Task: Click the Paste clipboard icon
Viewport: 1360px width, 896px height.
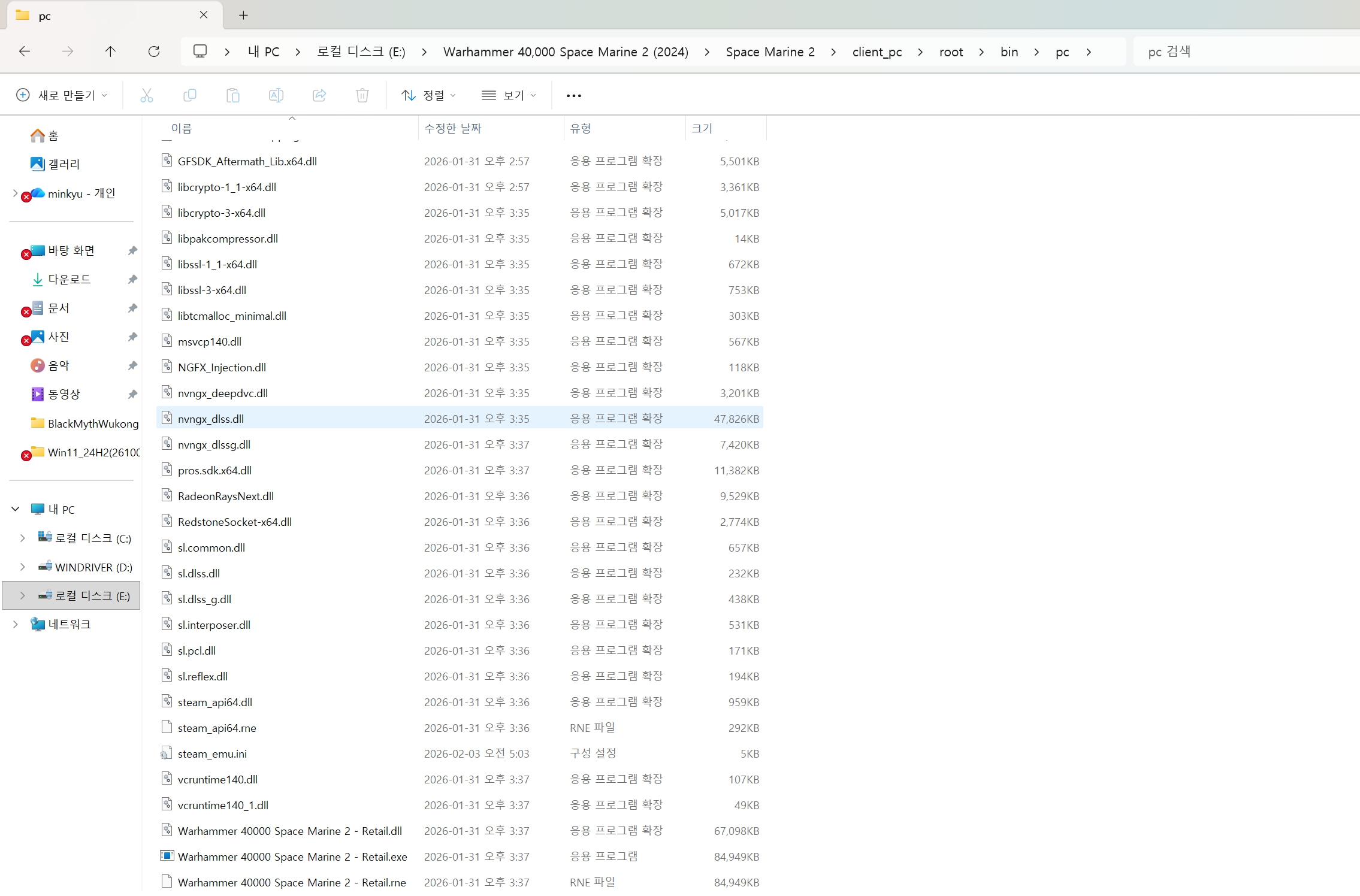Action: (233, 95)
